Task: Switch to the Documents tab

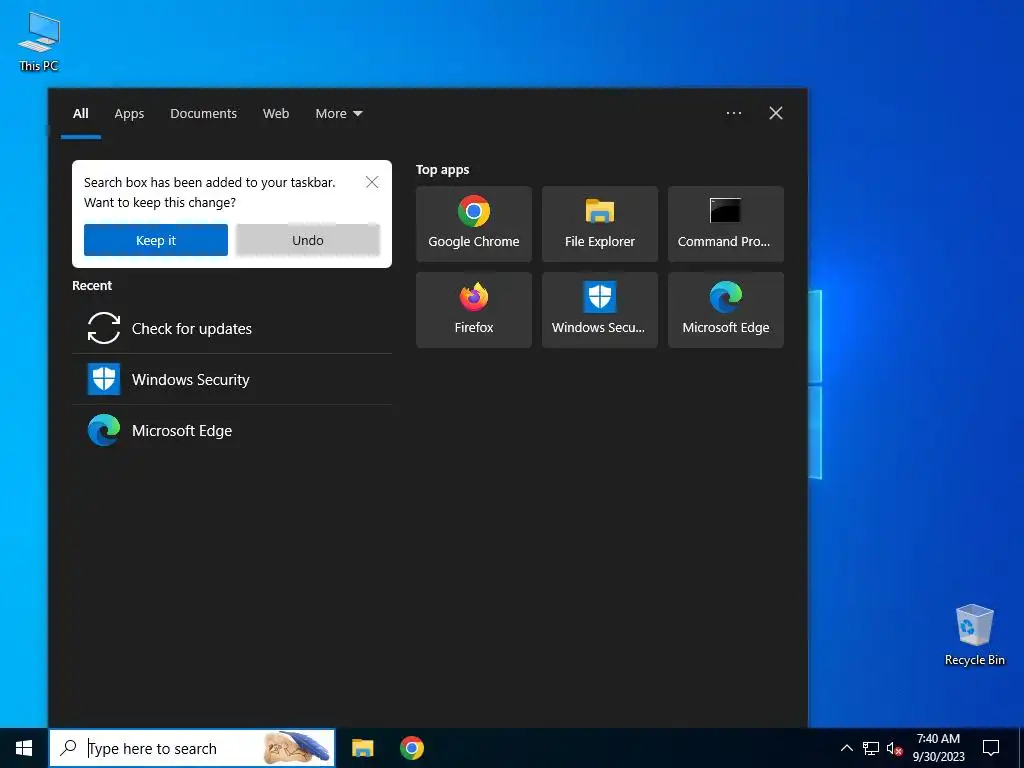Action: point(203,114)
